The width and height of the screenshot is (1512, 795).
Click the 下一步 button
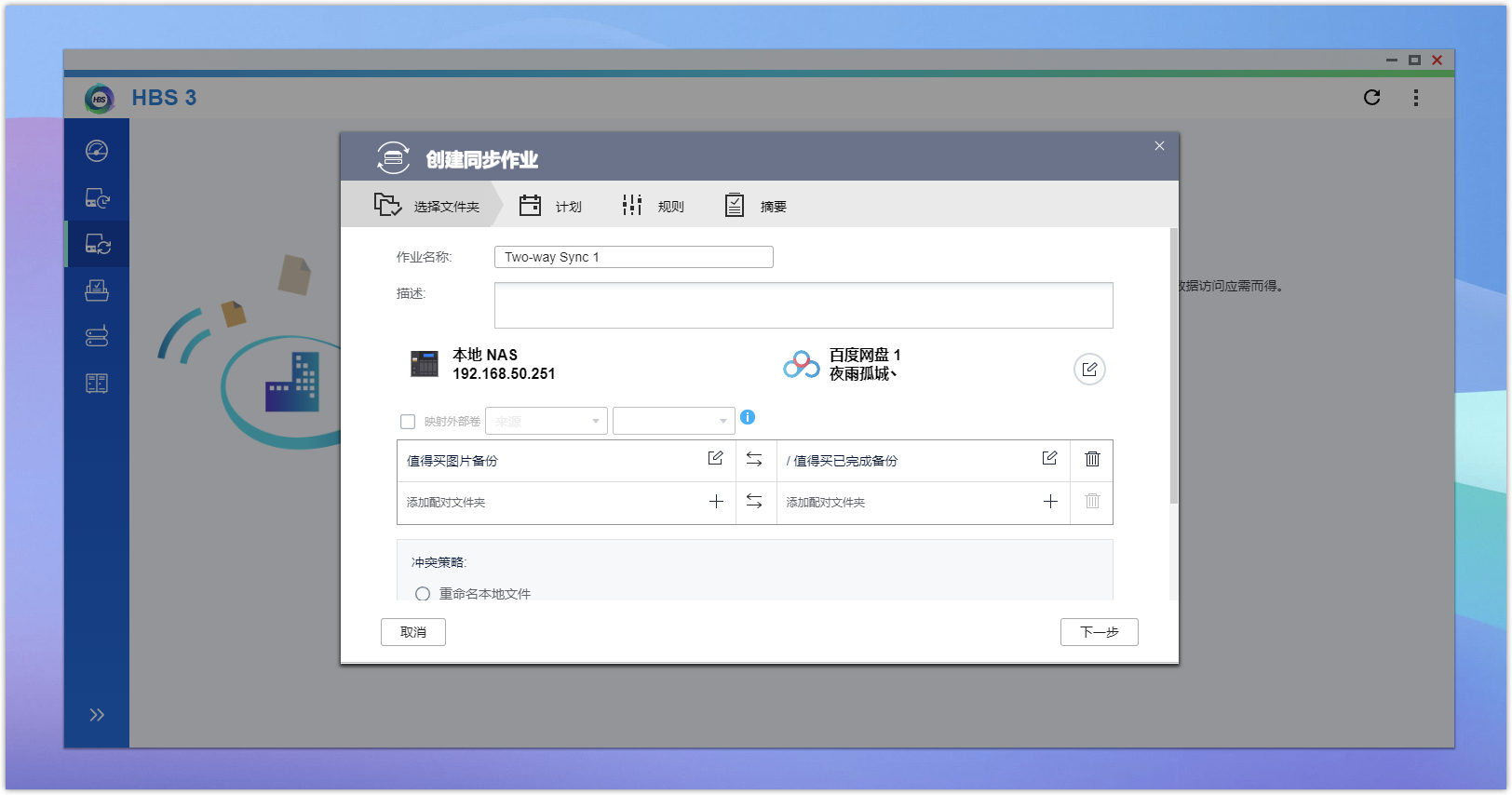pyautogui.click(x=1099, y=632)
